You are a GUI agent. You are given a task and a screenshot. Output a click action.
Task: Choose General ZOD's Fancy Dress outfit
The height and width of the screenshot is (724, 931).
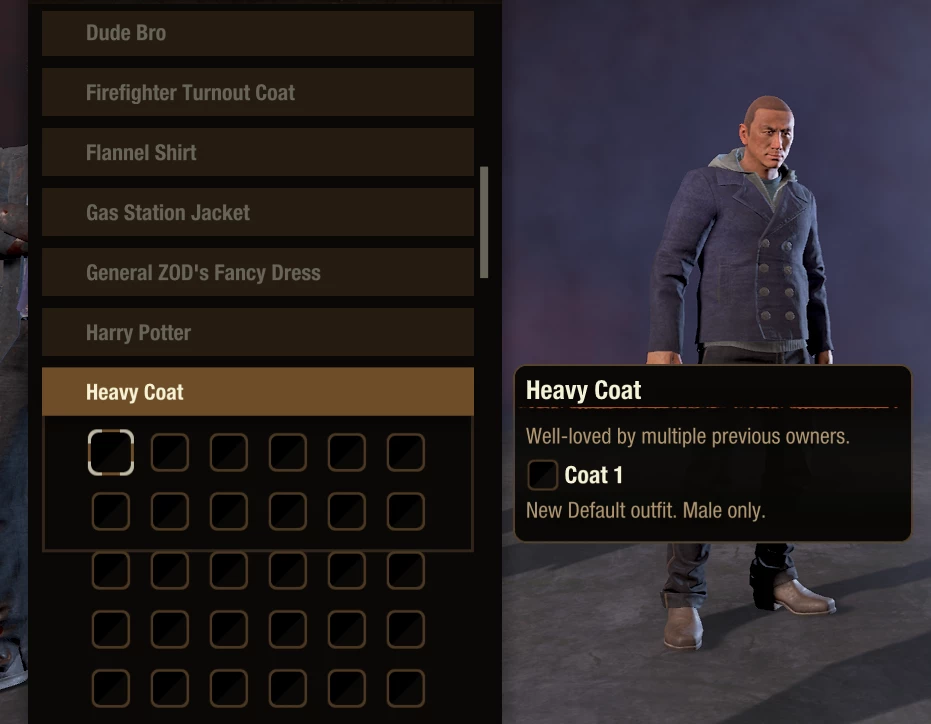(258, 273)
